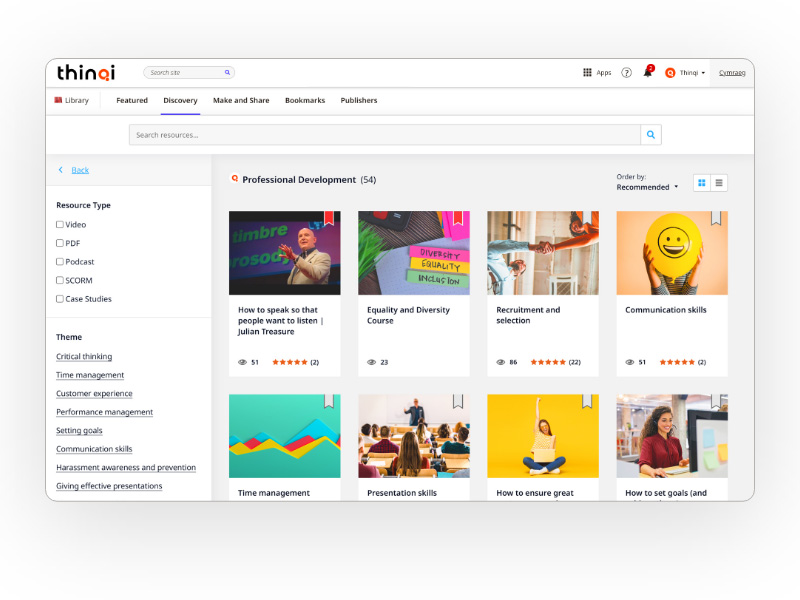
Task: Remove bookmark on Equality and Diversity Course
Action: click(458, 218)
